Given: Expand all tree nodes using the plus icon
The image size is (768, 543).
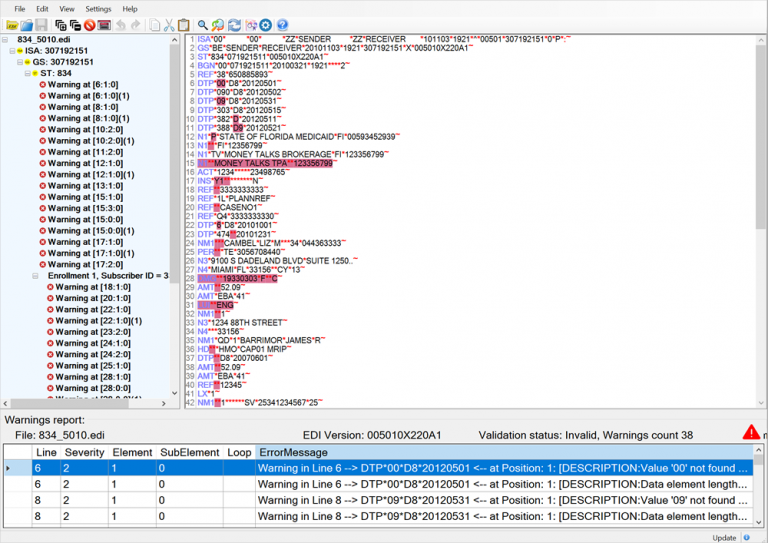Looking at the screenshot, I should point(61,25).
